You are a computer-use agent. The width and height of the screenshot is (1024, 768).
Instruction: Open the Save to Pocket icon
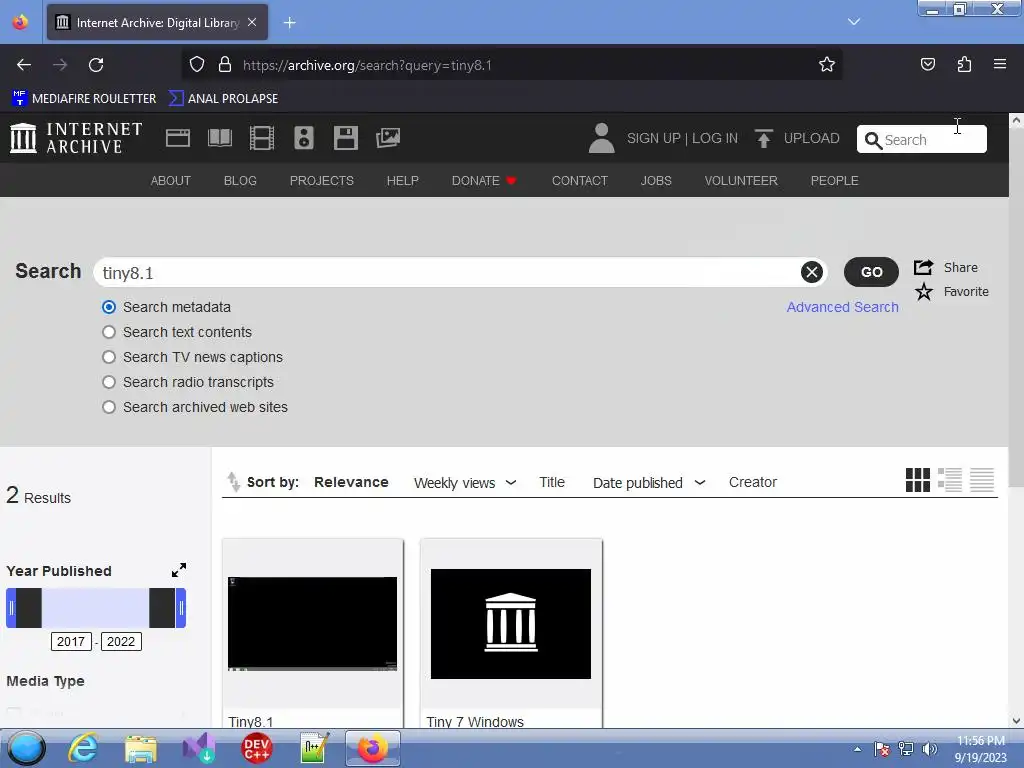point(928,64)
